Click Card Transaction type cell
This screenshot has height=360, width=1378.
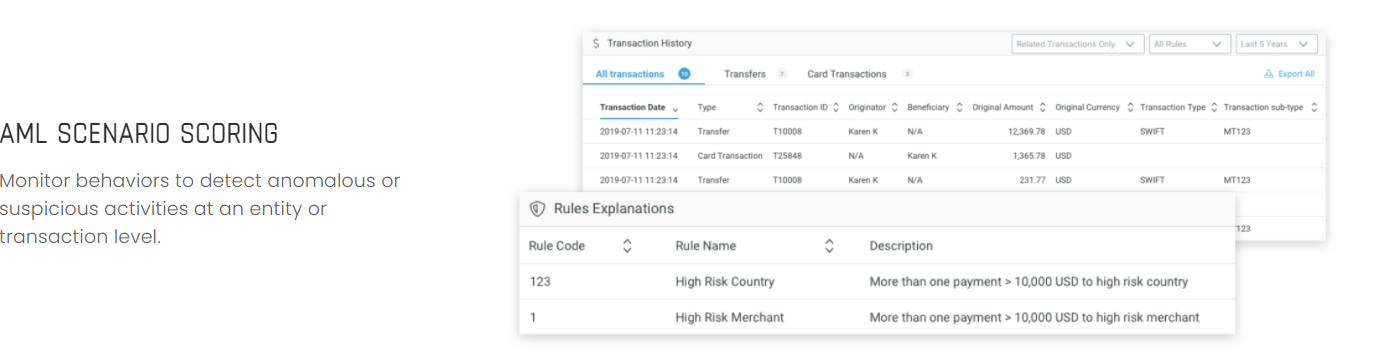pyautogui.click(x=730, y=156)
